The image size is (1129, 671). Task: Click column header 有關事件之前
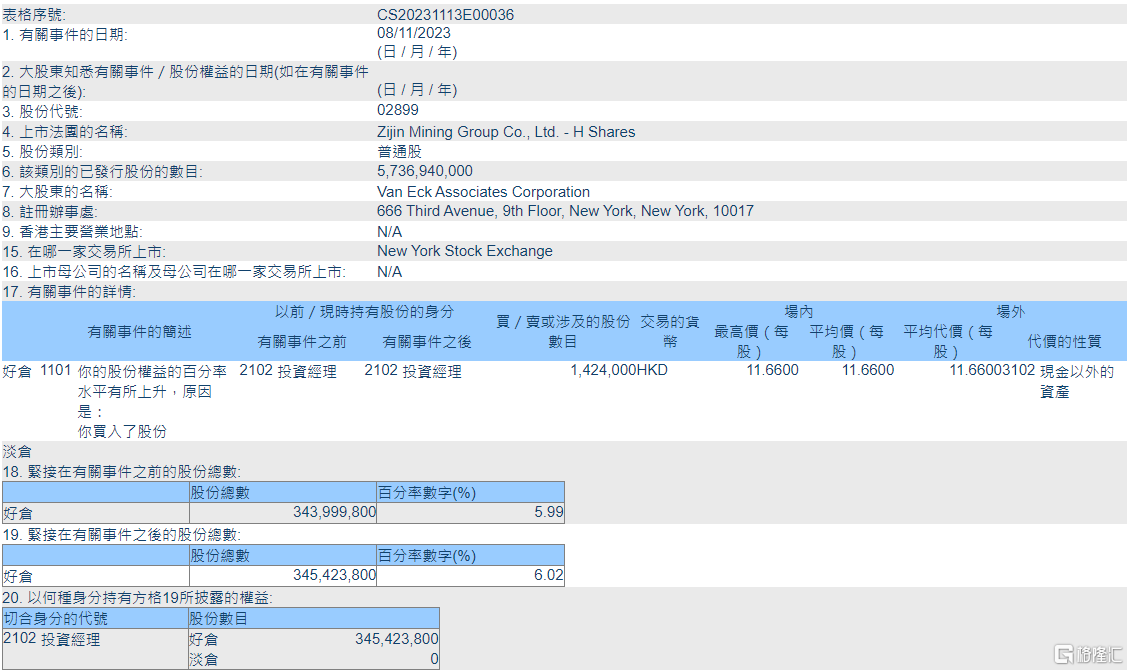302,342
